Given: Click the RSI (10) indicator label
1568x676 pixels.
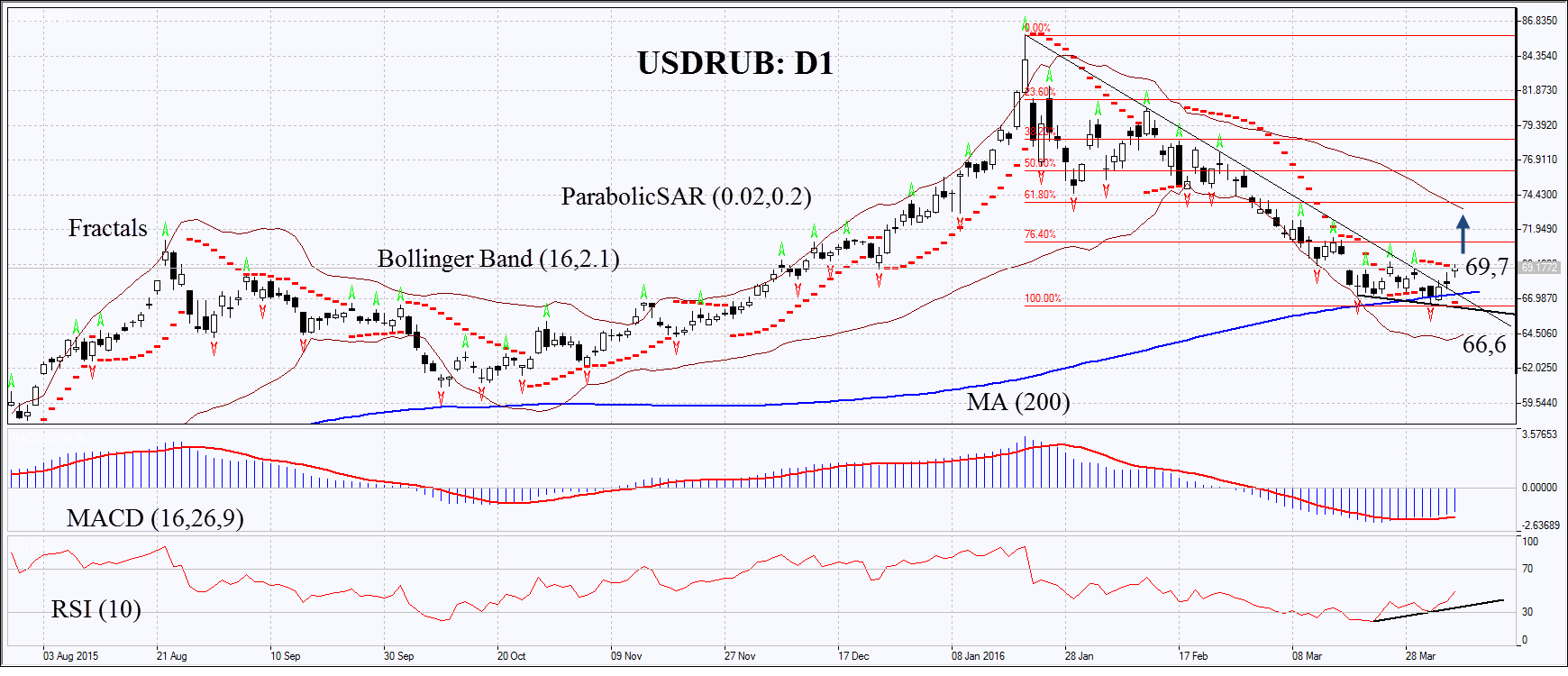Looking at the screenshot, I should [x=96, y=609].
